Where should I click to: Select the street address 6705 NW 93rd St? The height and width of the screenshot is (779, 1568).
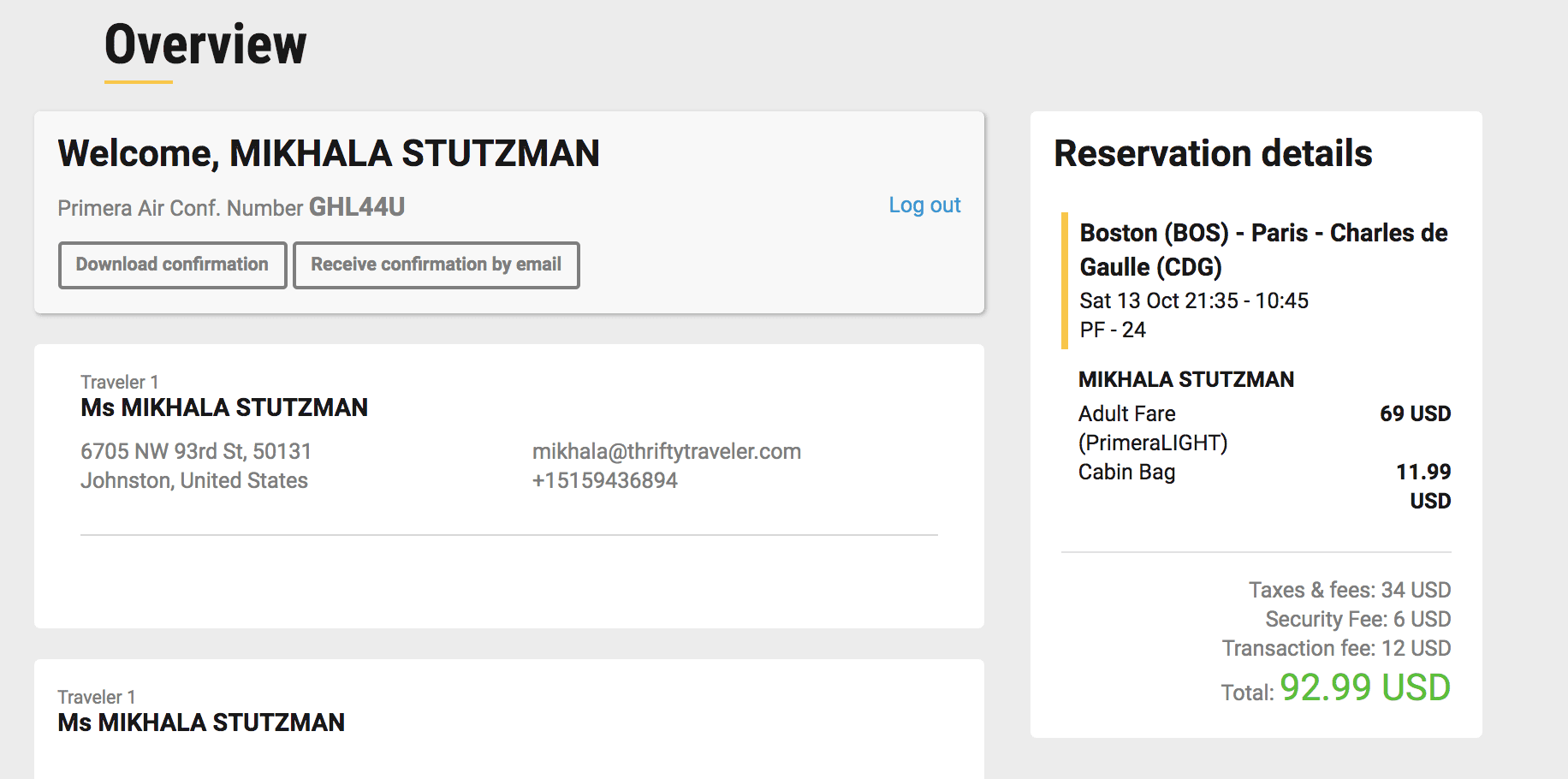[163, 451]
